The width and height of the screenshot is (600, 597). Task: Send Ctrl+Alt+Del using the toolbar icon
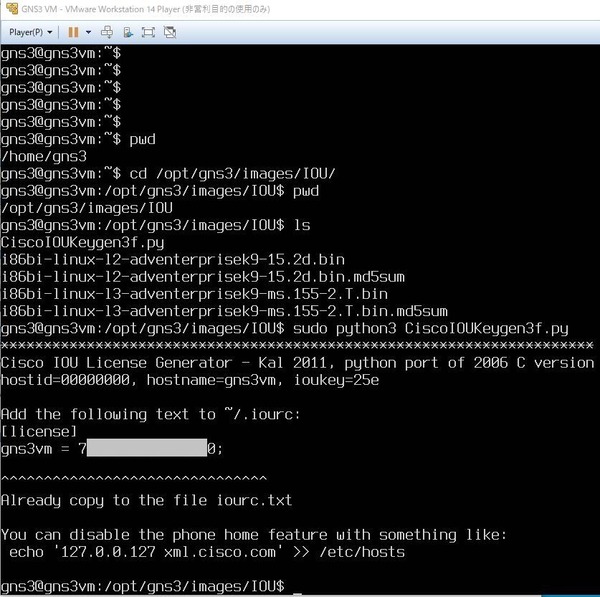[x=107, y=33]
